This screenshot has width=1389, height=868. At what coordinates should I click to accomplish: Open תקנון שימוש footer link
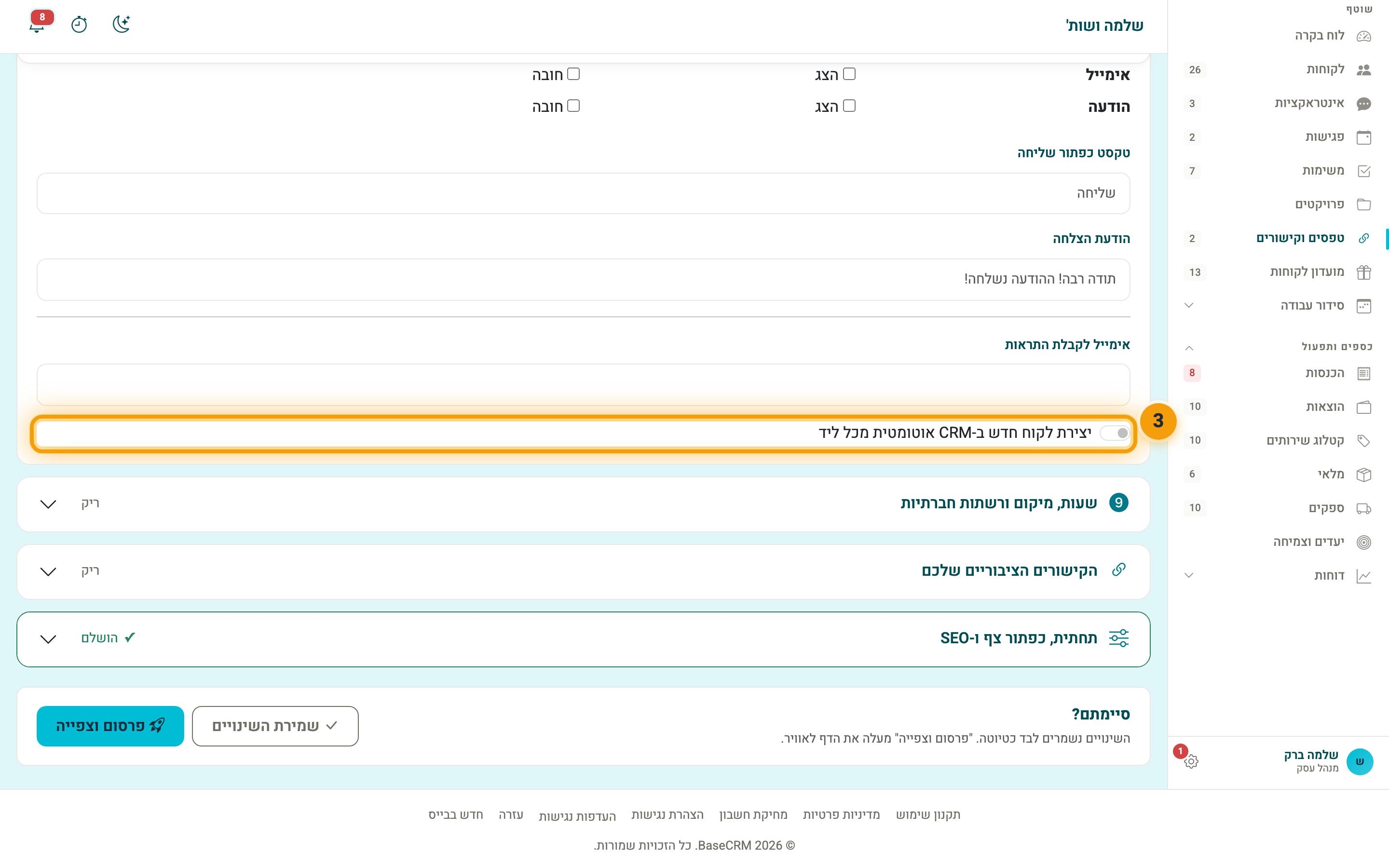(928, 814)
